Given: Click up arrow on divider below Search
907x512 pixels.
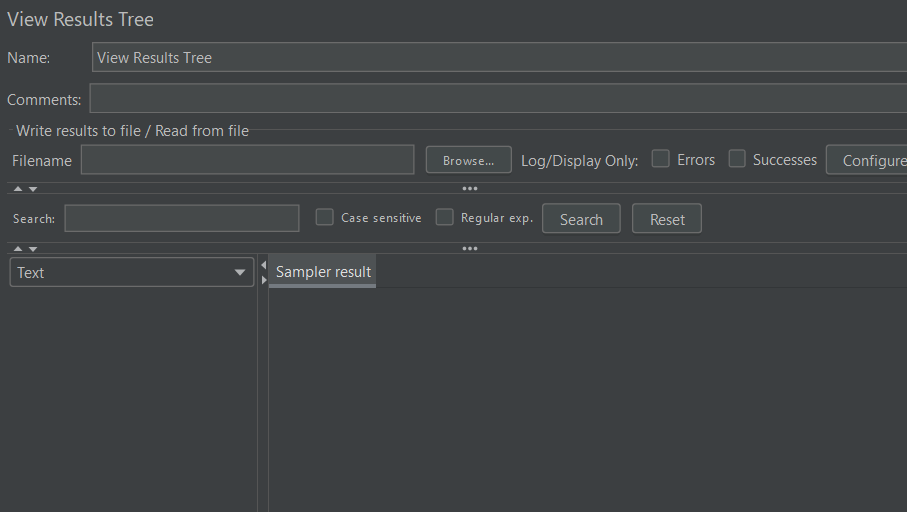Looking at the screenshot, I should tap(18, 249).
